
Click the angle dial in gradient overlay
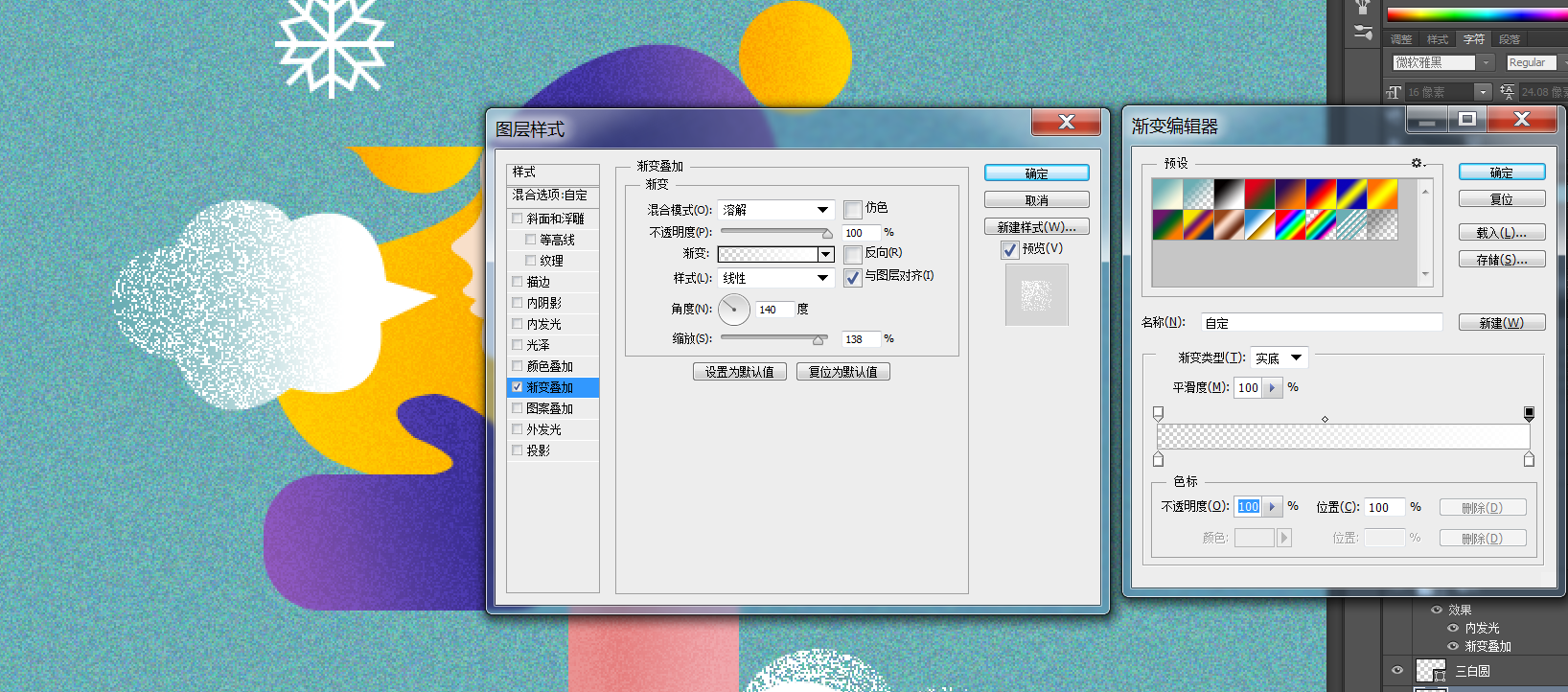click(734, 310)
